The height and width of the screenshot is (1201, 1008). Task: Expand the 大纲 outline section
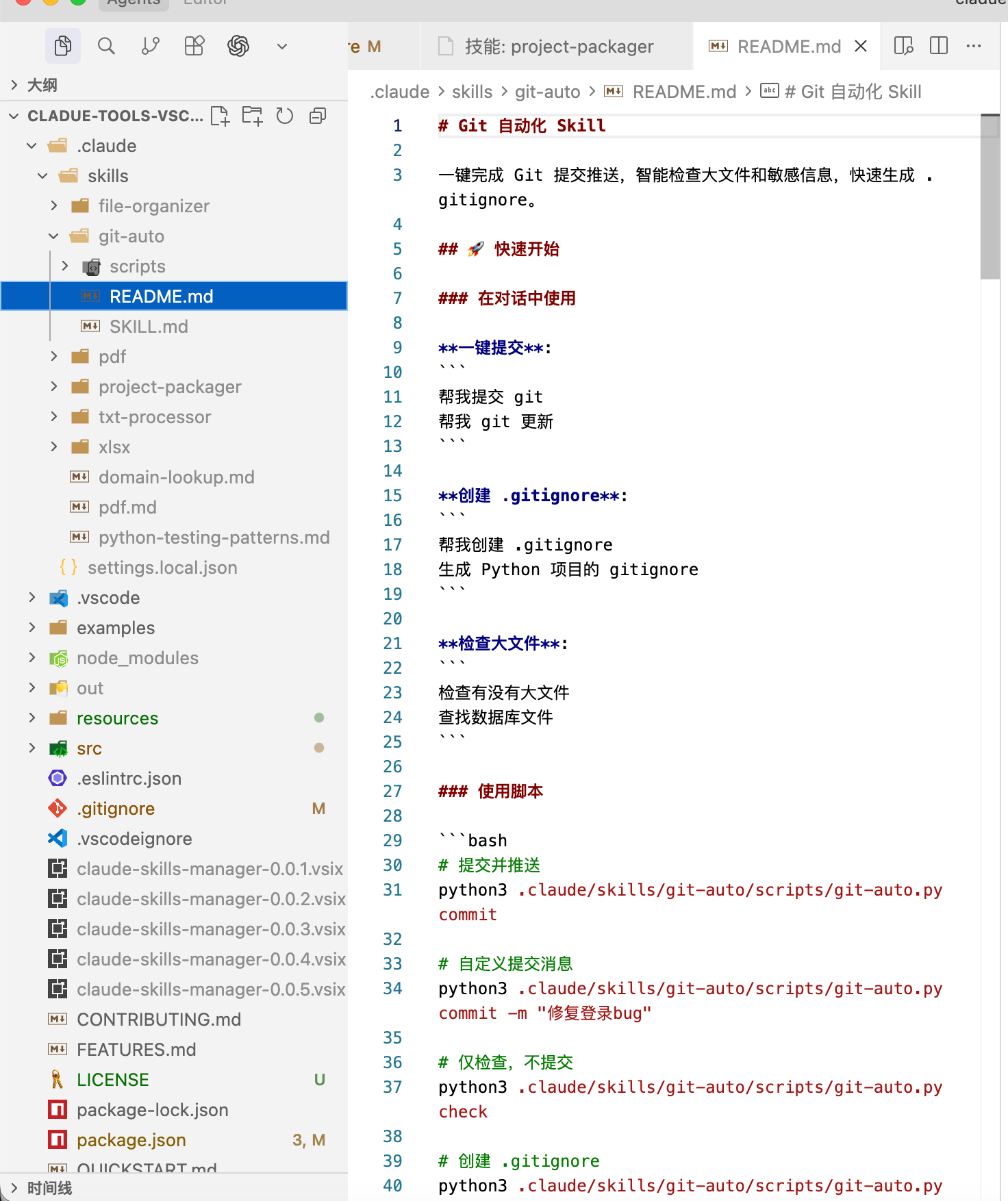click(x=174, y=85)
